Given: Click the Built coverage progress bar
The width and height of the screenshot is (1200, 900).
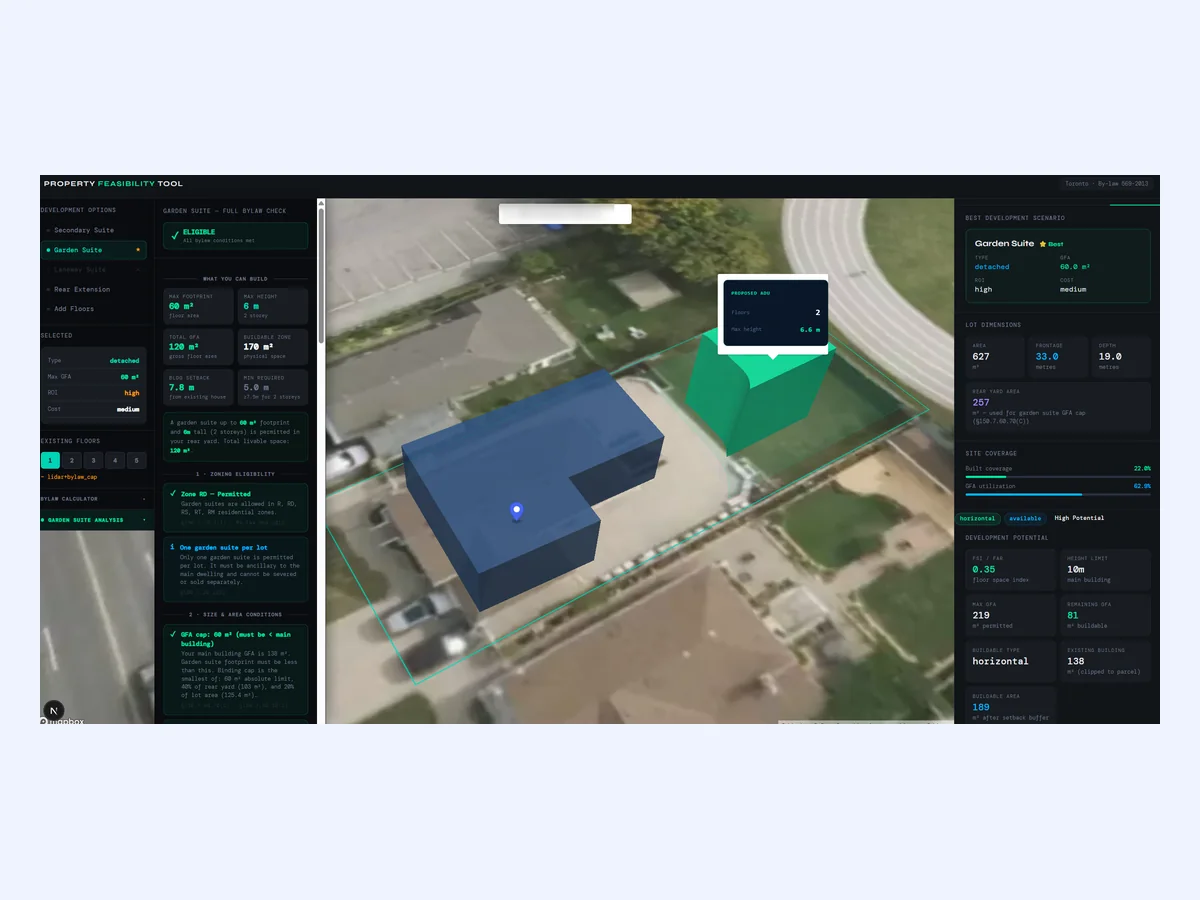Looking at the screenshot, I should click(1057, 477).
